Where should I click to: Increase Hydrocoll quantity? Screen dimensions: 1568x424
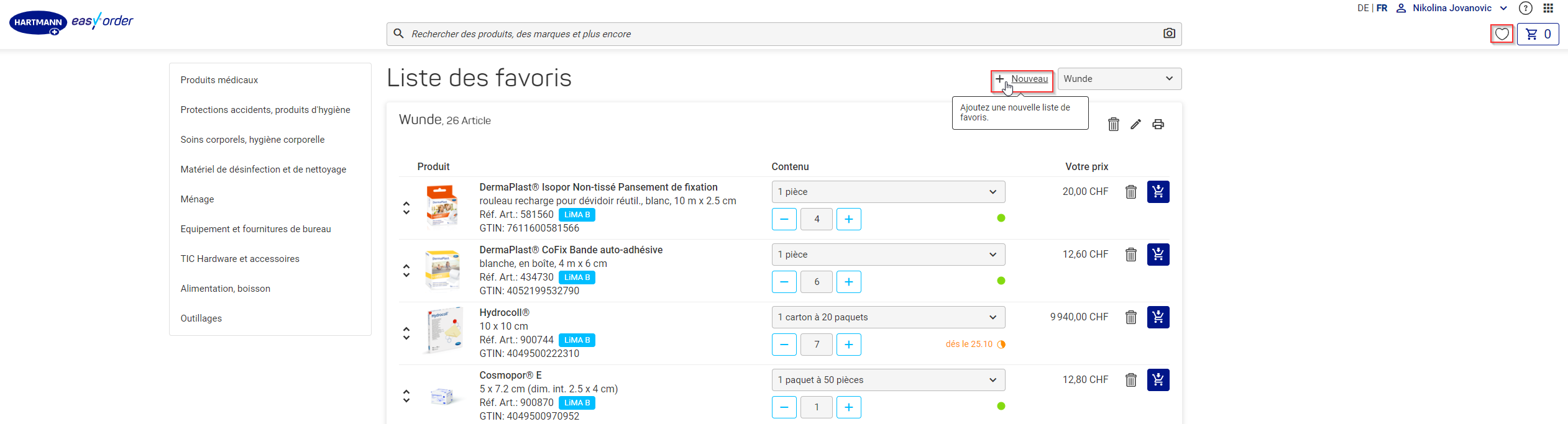pyautogui.click(x=848, y=345)
